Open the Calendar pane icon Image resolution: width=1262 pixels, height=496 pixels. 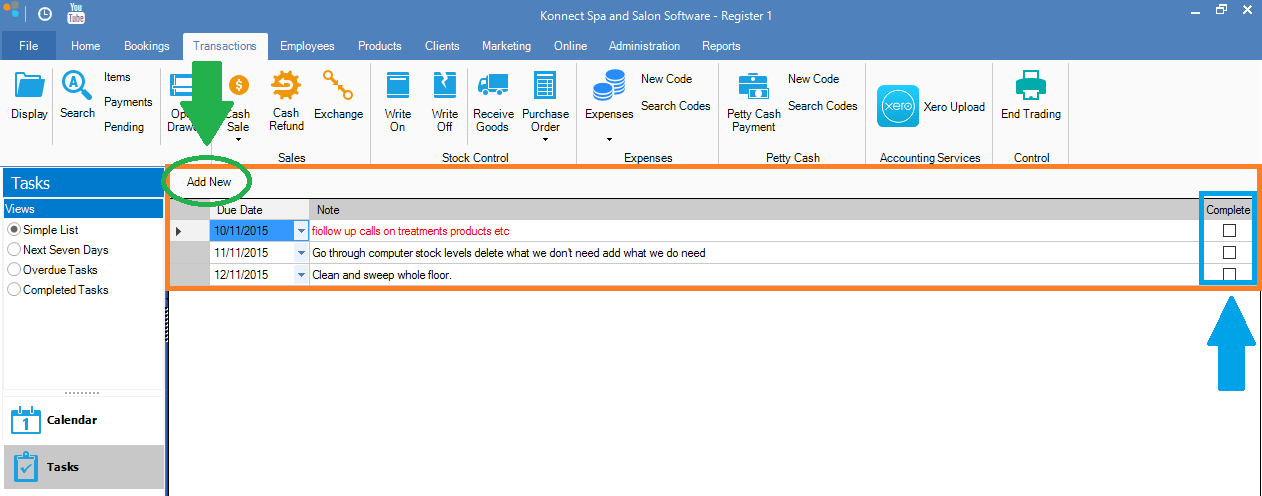point(25,419)
